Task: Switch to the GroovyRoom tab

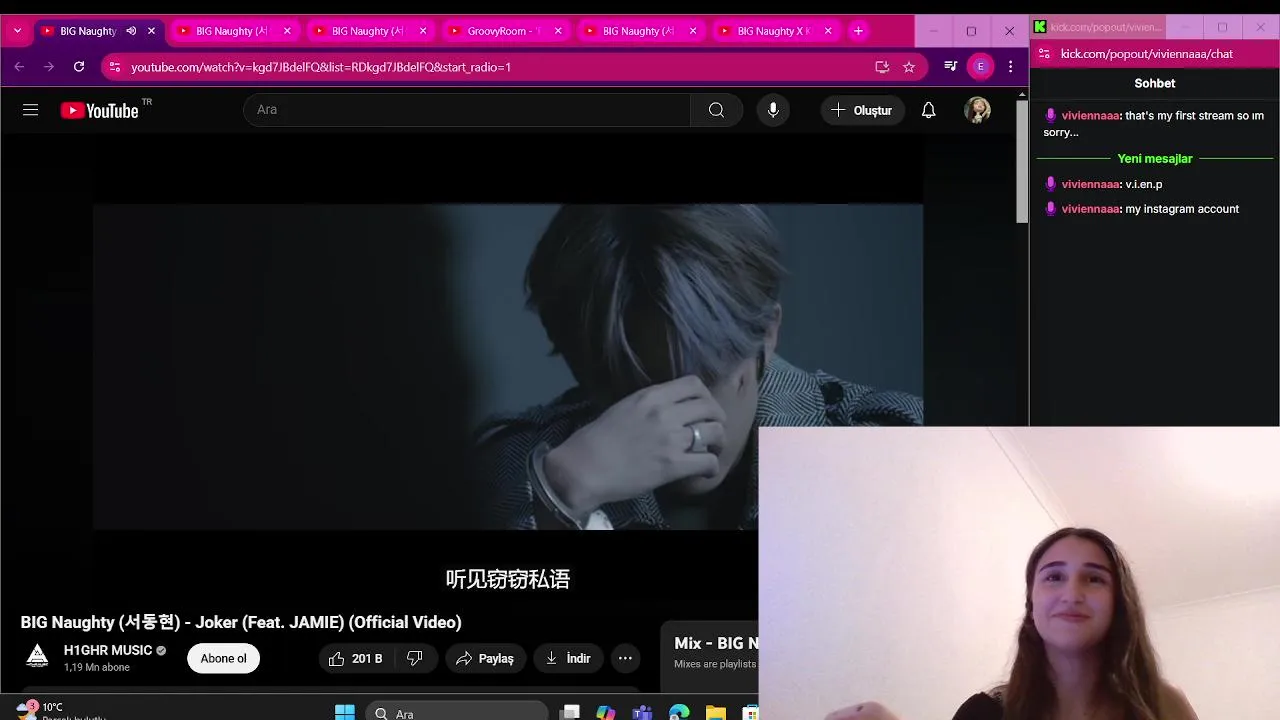Action: (x=503, y=31)
